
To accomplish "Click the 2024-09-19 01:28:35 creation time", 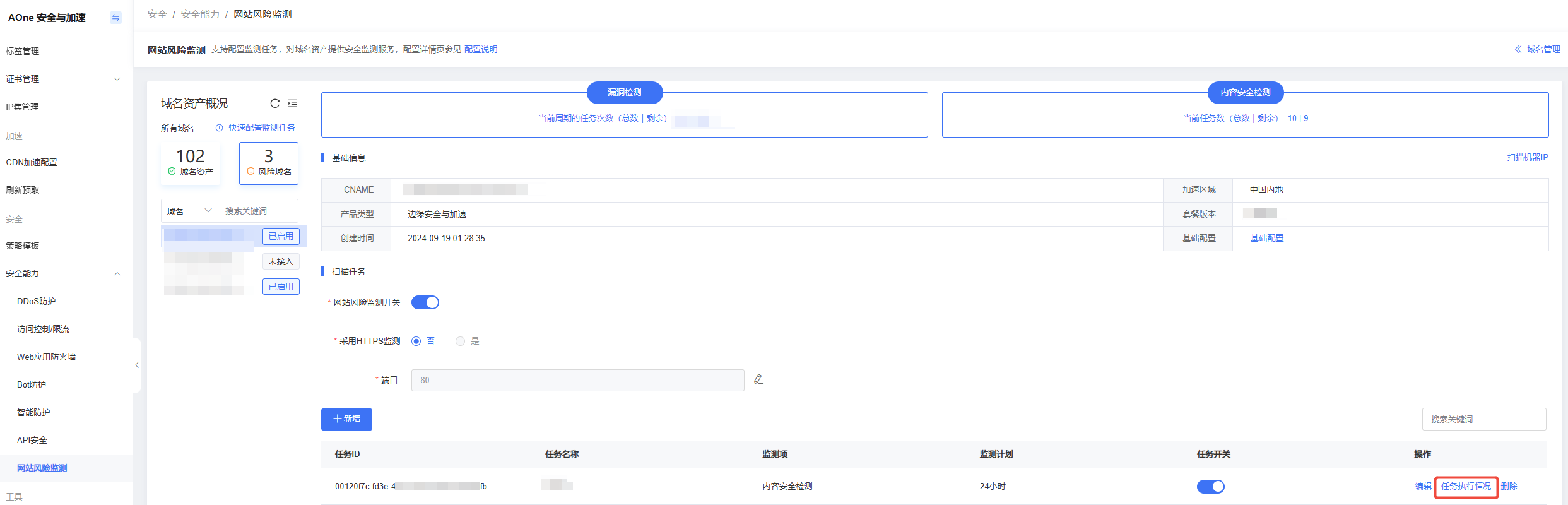I will click(x=447, y=238).
